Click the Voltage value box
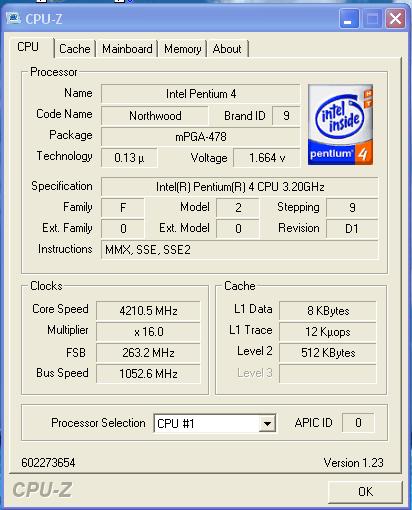 pyautogui.click(x=267, y=158)
